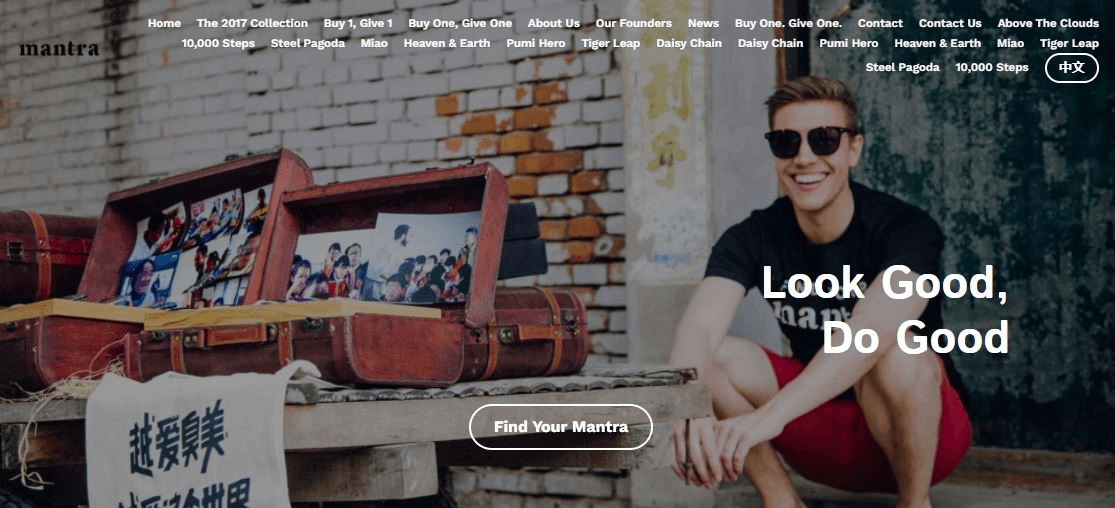The image size is (1115, 508).
Task: Open the News link
Action: tap(703, 23)
